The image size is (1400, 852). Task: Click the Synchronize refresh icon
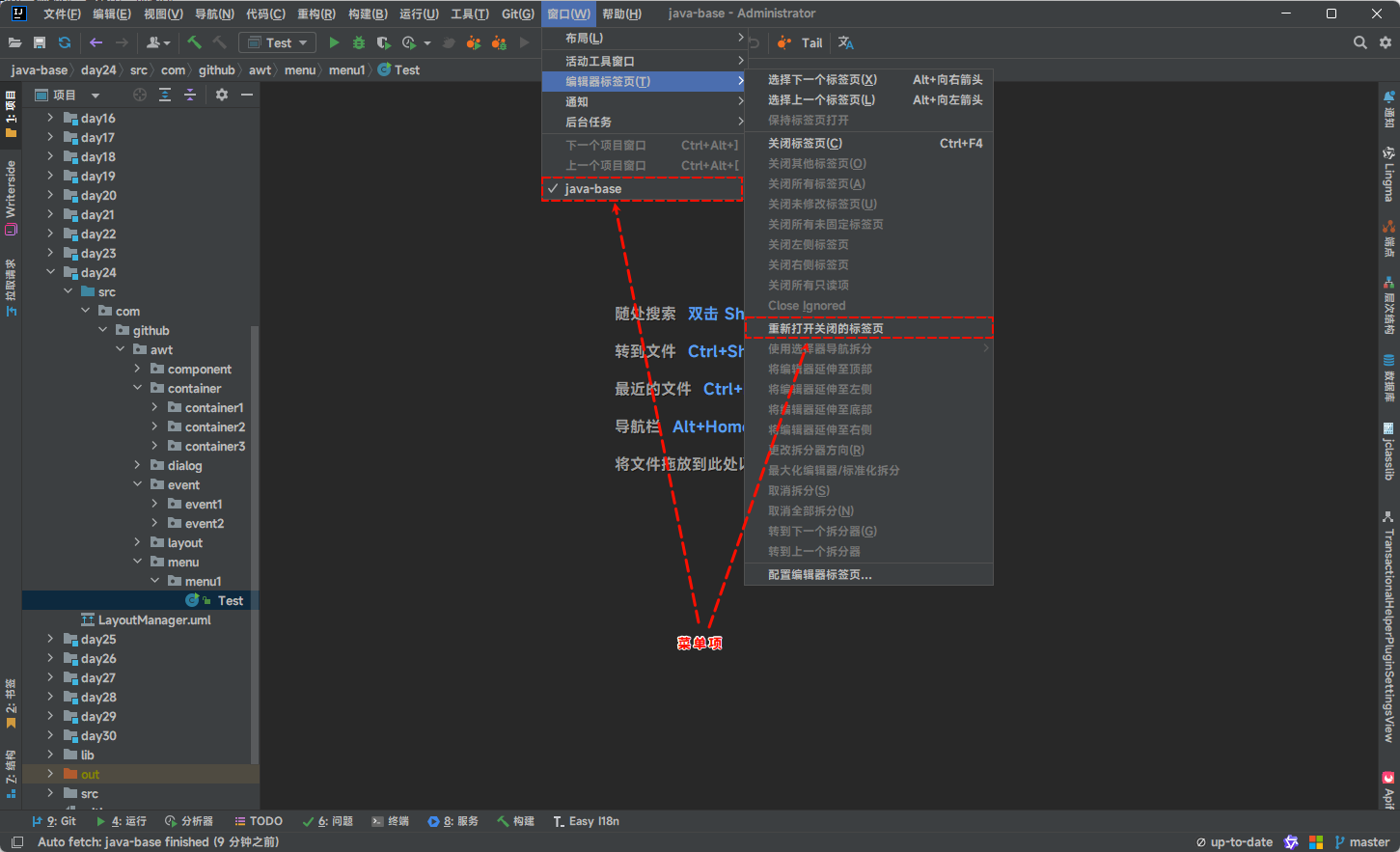(x=65, y=42)
